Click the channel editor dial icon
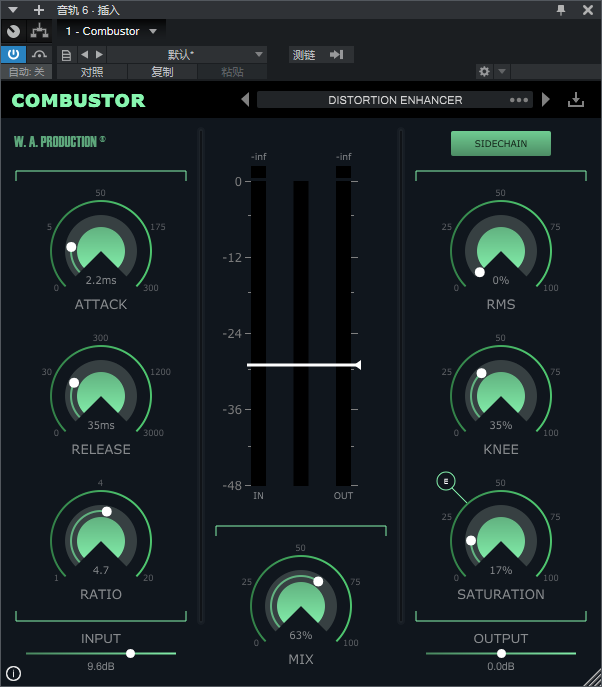This screenshot has height=687, width=602. click(x=14, y=31)
